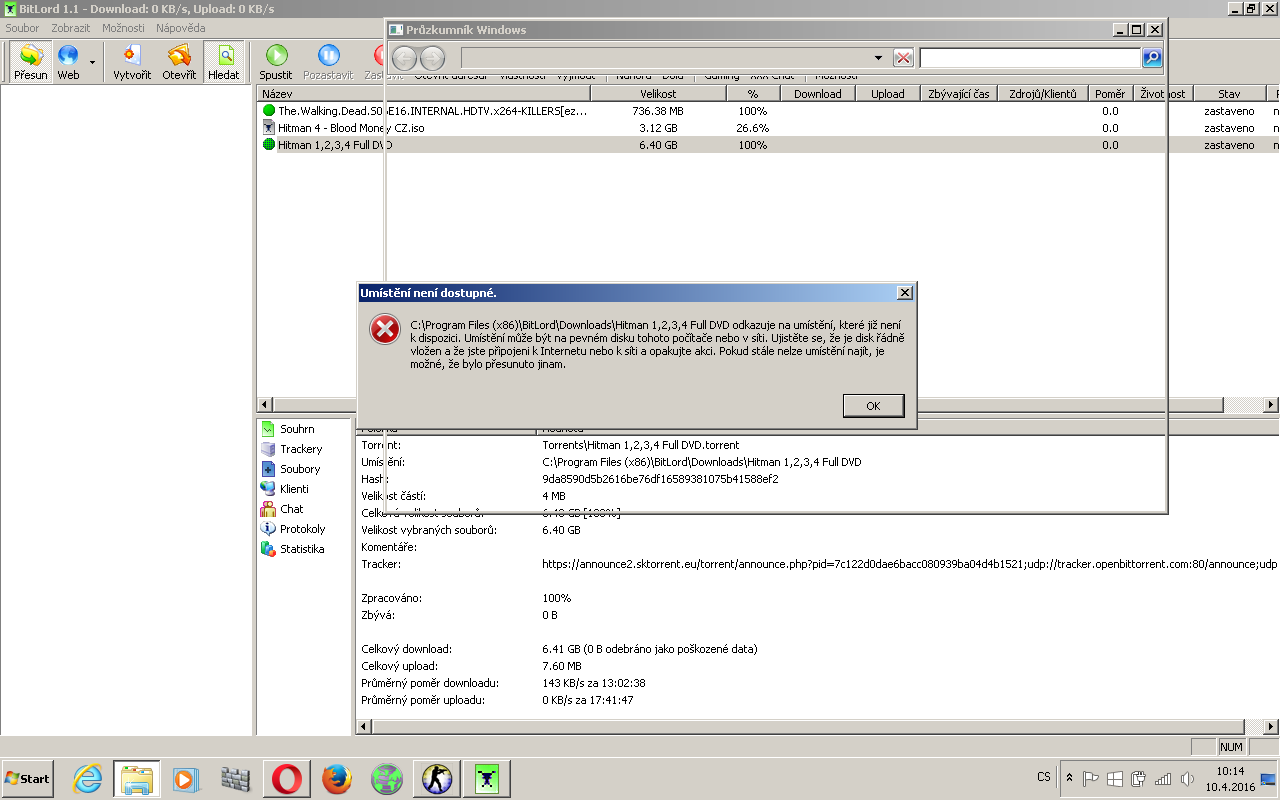
Task: Click the torrent hash value
Action: [x=660, y=479]
